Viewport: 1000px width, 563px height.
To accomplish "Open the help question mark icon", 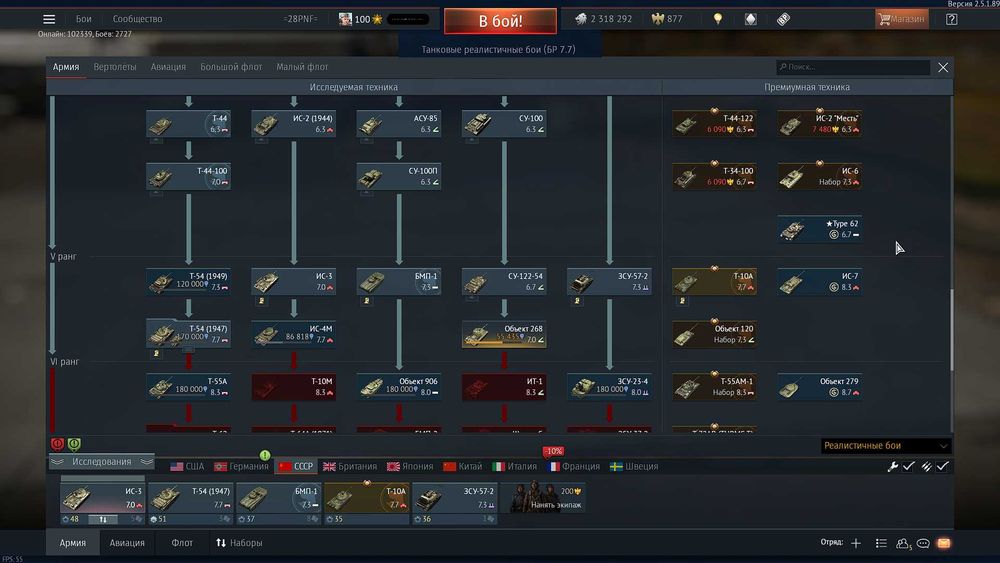I will (x=952, y=19).
